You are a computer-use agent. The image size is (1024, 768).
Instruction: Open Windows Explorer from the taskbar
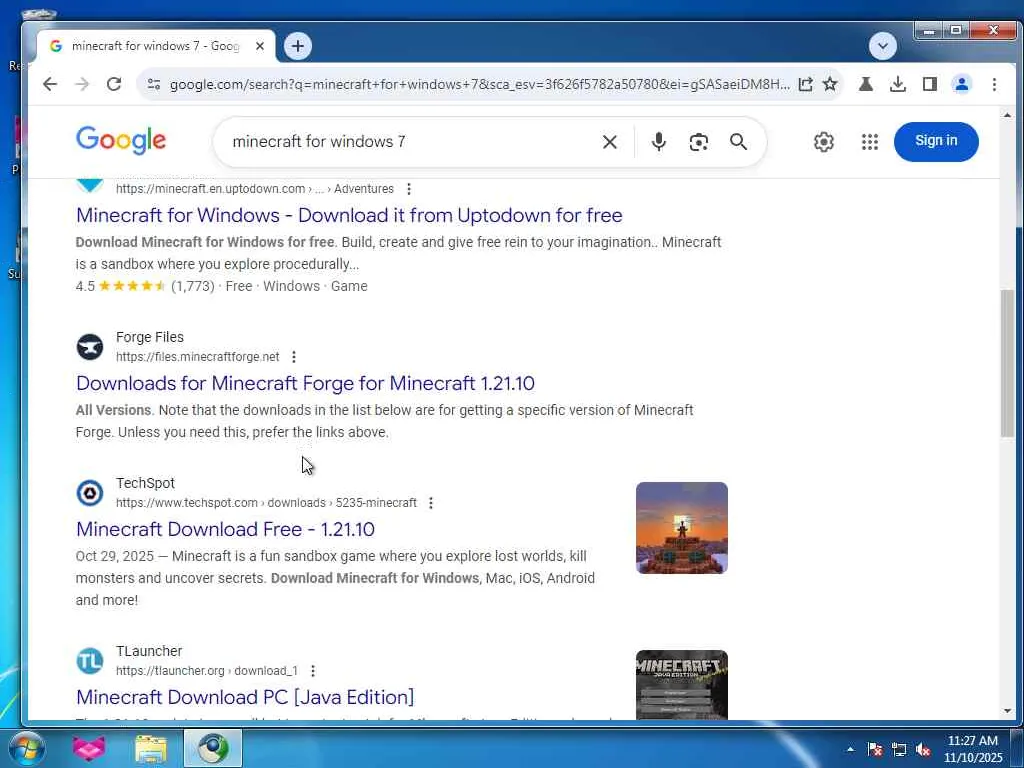[151, 748]
